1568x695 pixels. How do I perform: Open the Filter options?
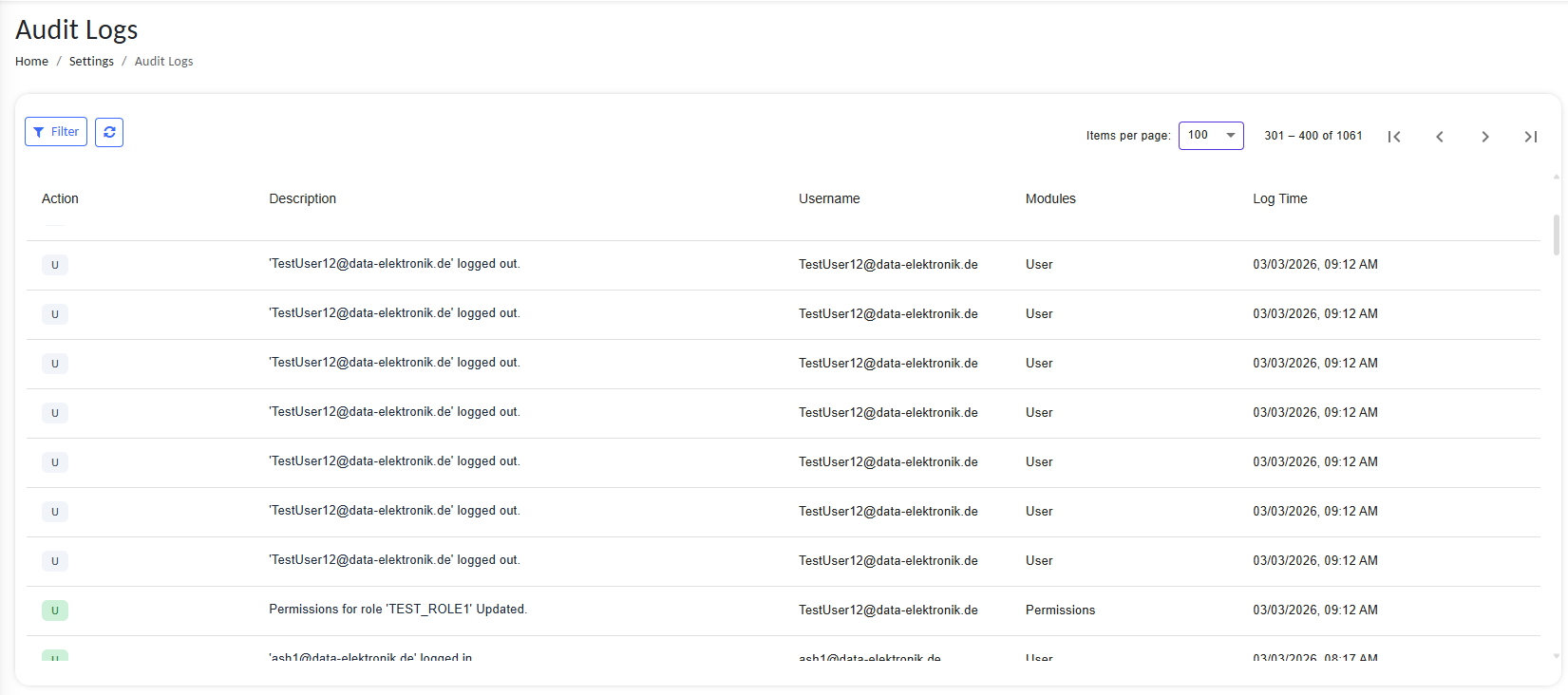56,132
